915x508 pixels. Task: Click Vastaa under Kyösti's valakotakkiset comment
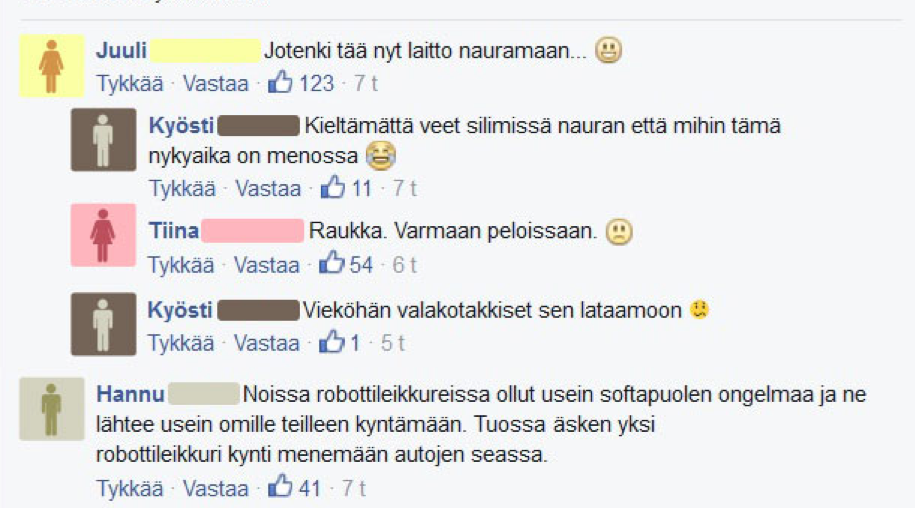pos(267,343)
